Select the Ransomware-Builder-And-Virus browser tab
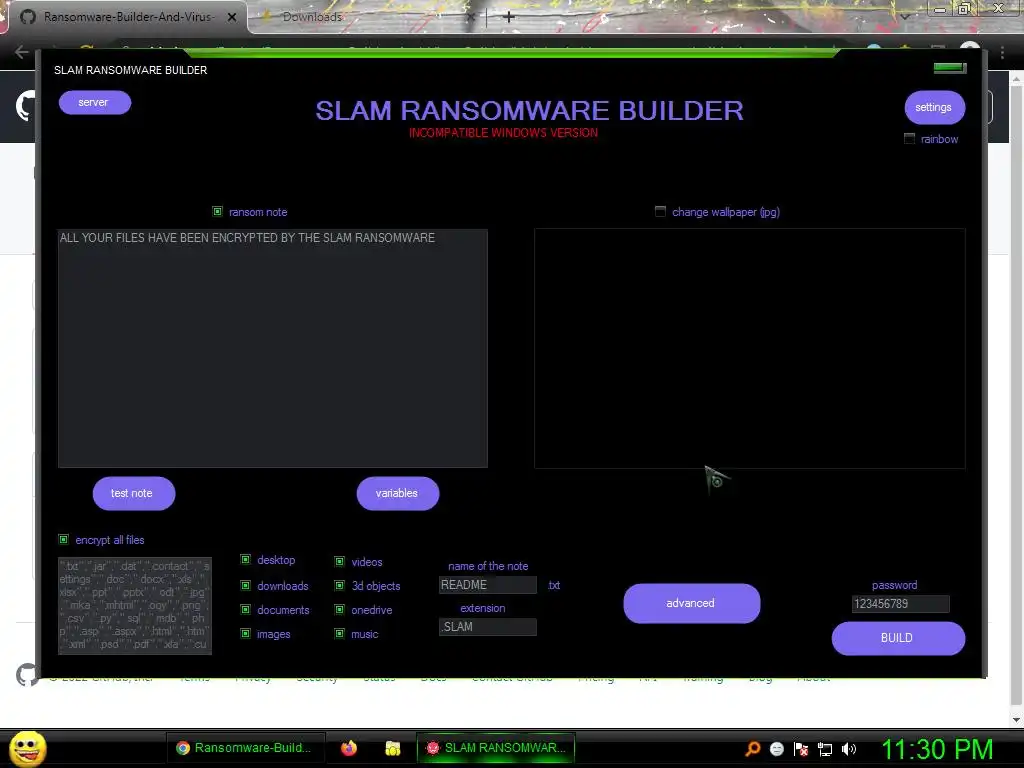This screenshot has width=1024, height=768. [x=127, y=17]
